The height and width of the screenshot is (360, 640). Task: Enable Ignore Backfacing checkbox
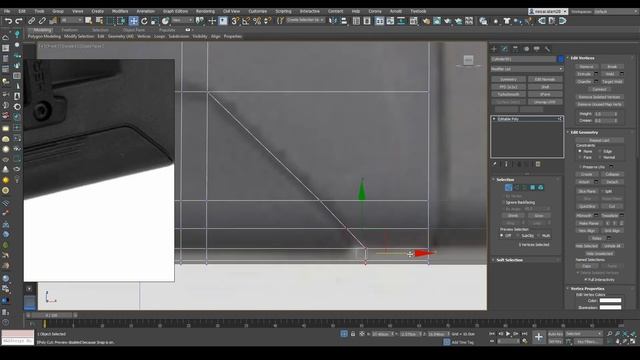coord(503,202)
